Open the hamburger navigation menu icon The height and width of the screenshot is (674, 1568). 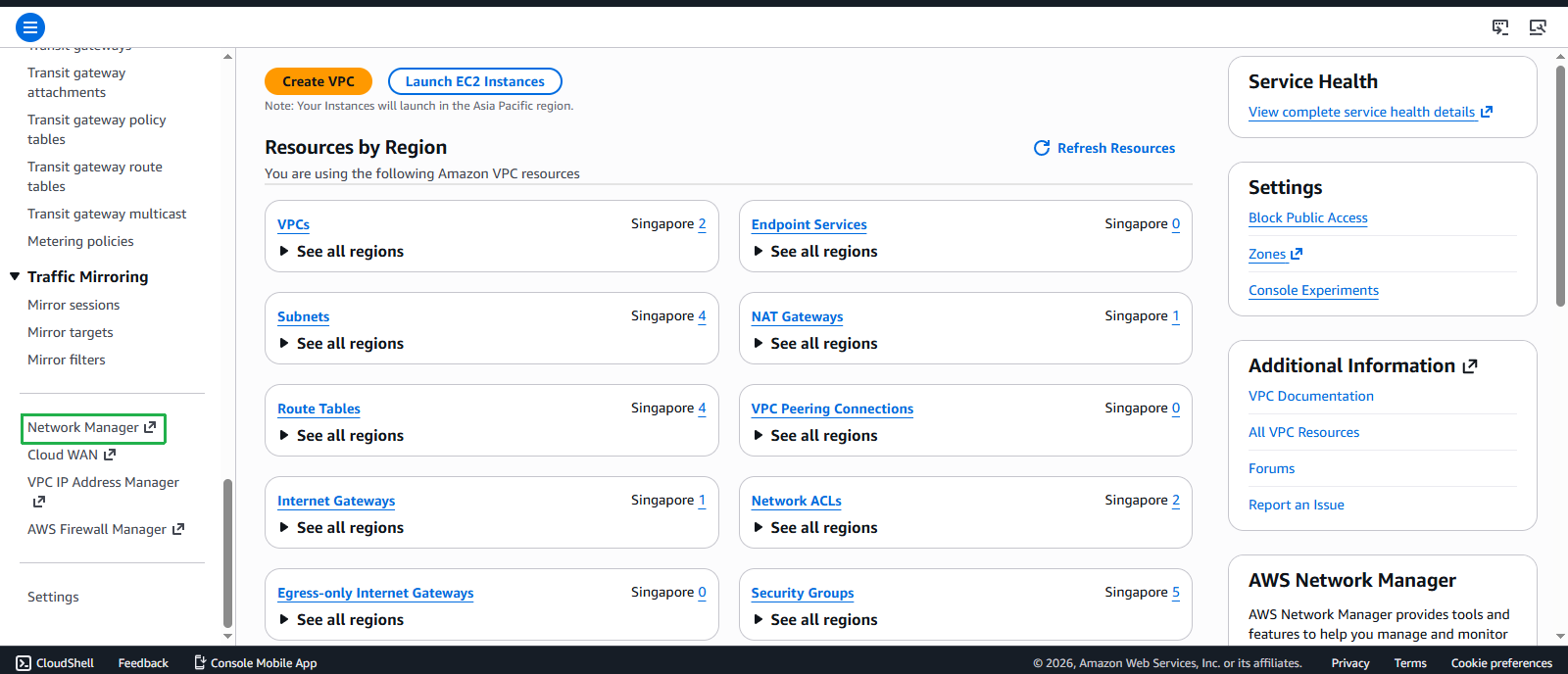[x=30, y=27]
